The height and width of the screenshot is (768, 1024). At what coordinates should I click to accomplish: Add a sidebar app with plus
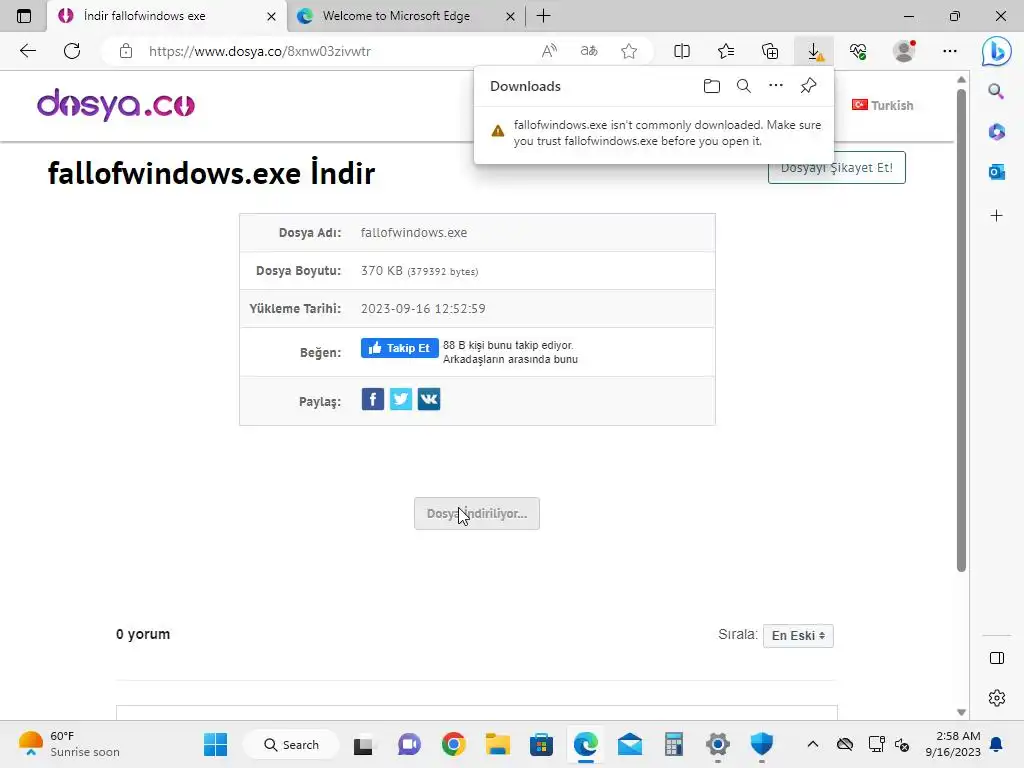[997, 216]
